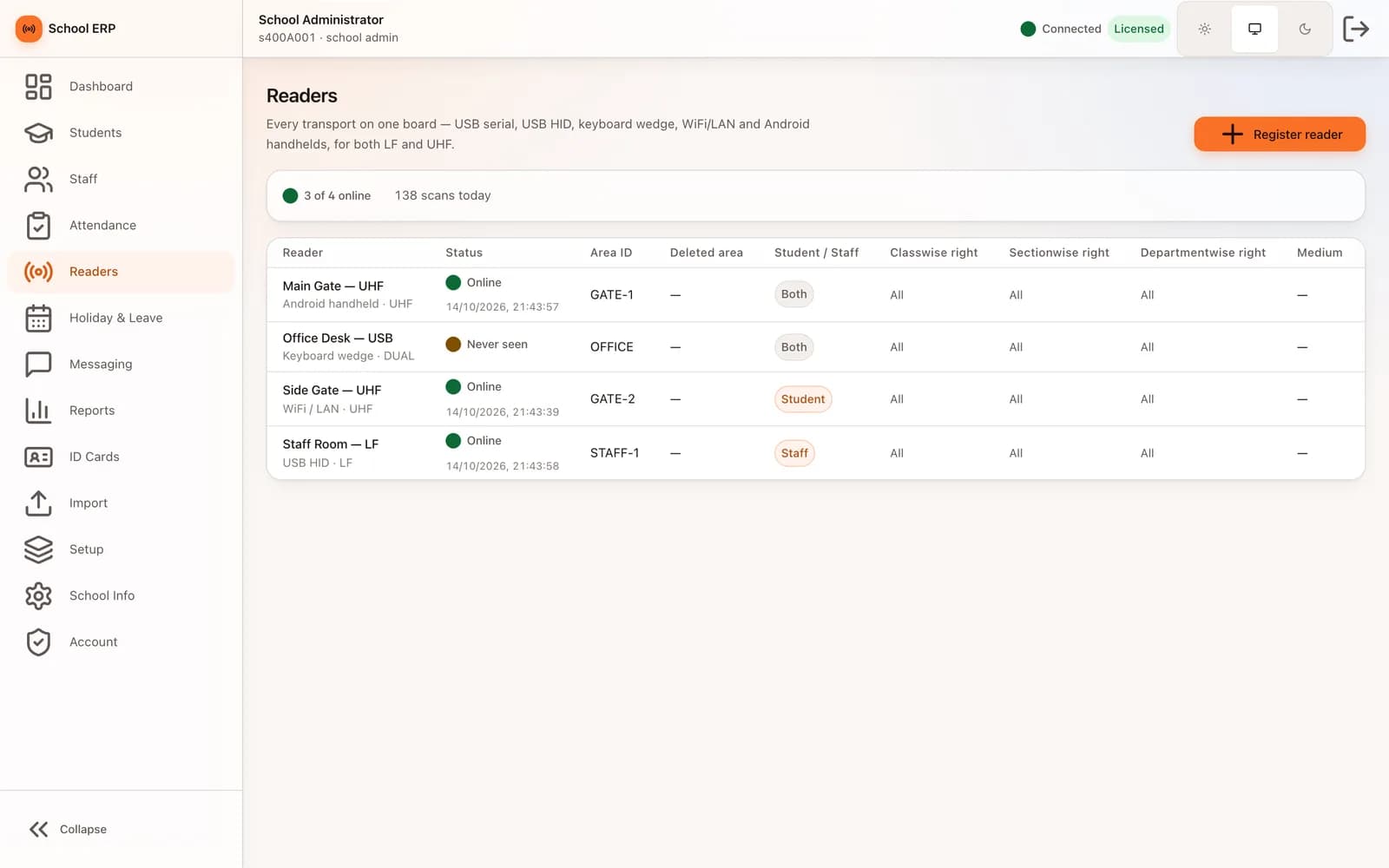Click the Both badge for Office Desk
This screenshot has width=1389, height=868.
[x=793, y=347]
